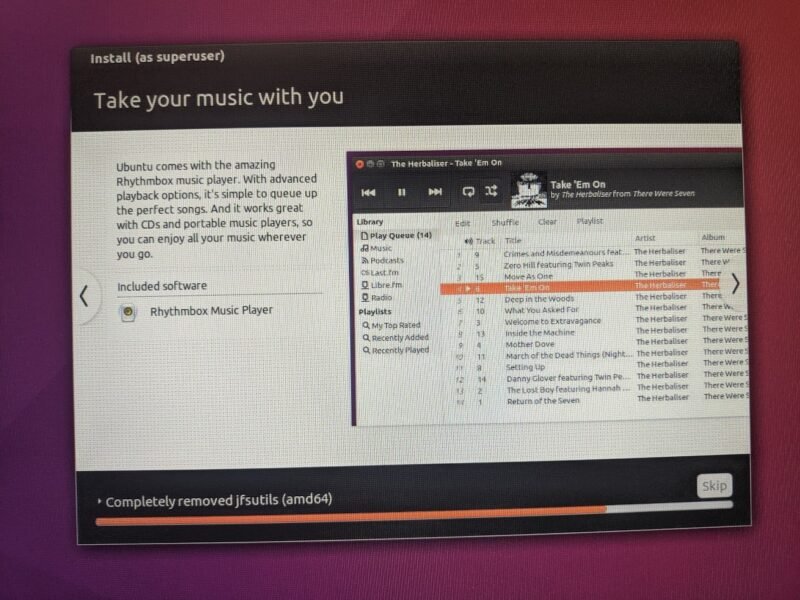Image resolution: width=800 pixels, height=600 pixels.
Task: Click the Rhythmbox Music Player speaker icon
Action: coord(128,313)
